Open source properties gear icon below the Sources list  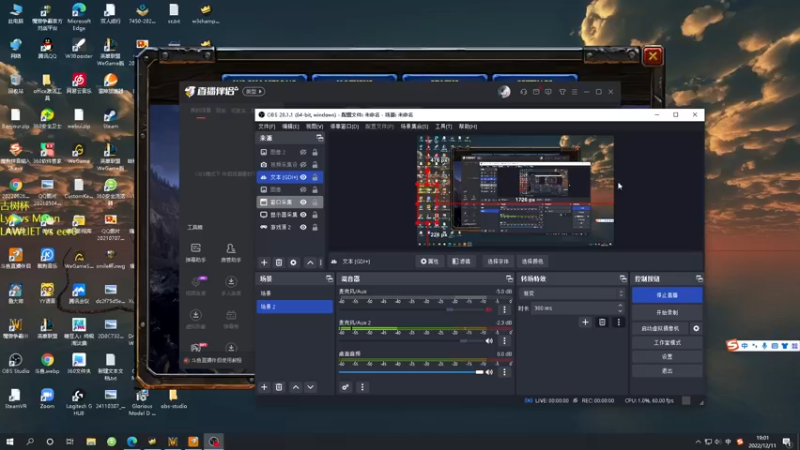(x=293, y=262)
